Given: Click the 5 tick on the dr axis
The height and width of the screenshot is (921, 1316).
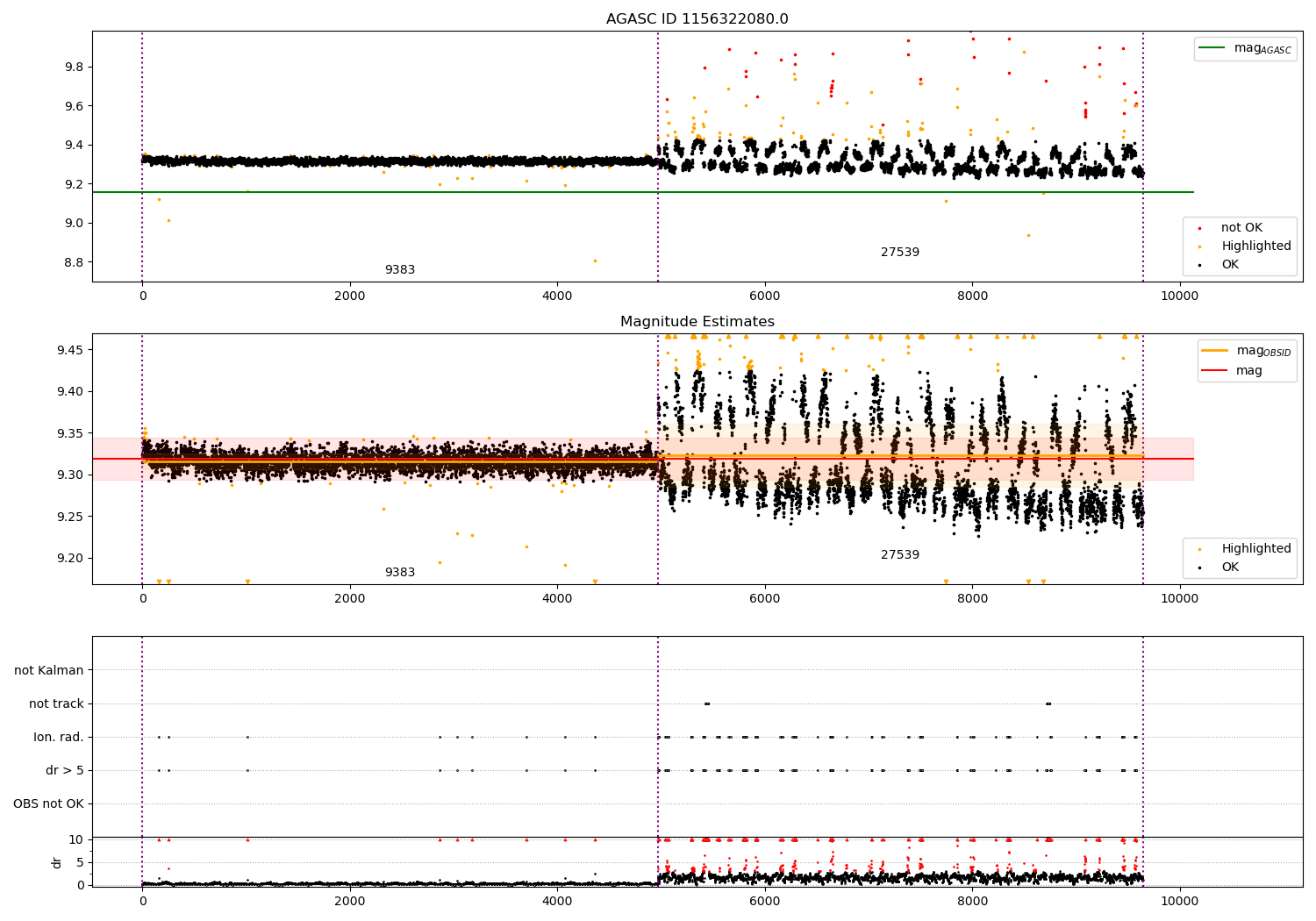Looking at the screenshot, I should pyautogui.click(x=80, y=863).
